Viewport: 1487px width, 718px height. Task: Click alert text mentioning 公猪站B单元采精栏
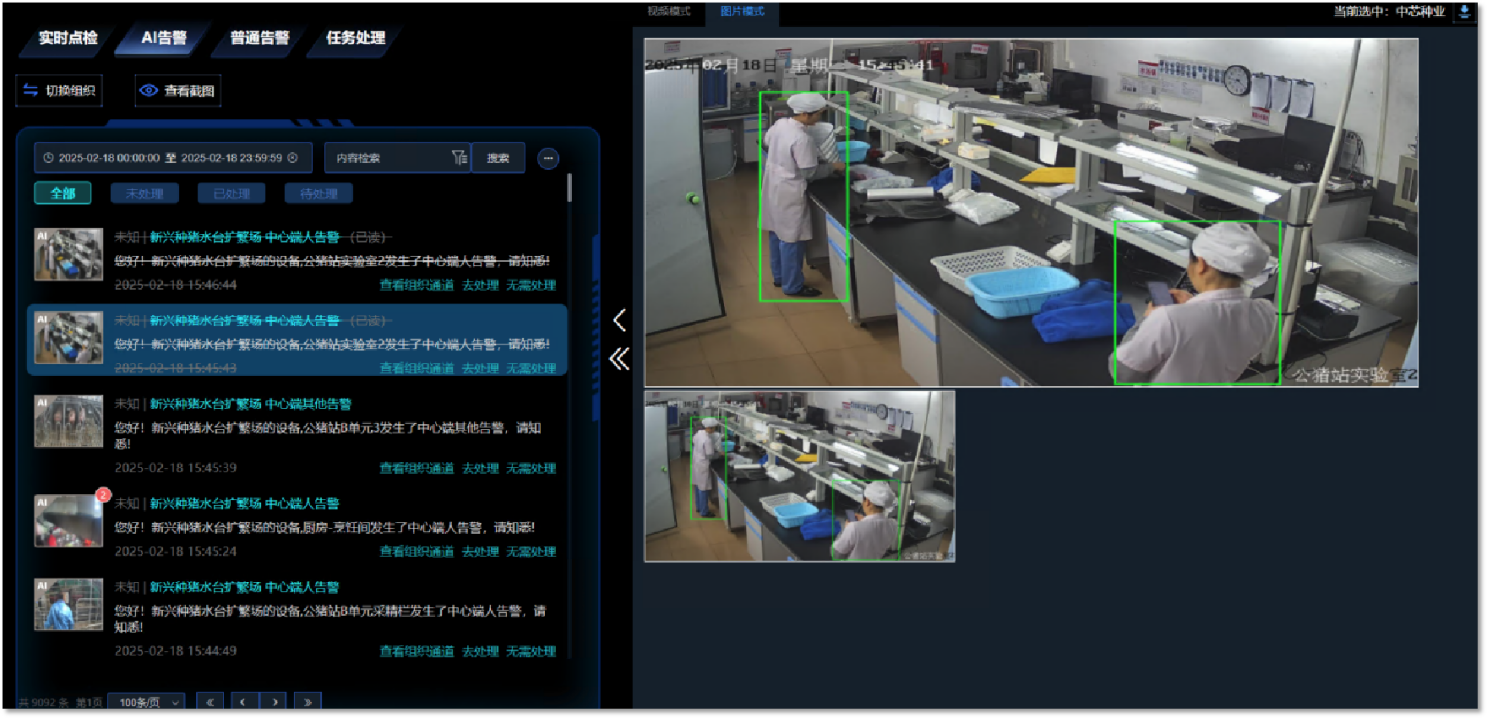coord(331,618)
